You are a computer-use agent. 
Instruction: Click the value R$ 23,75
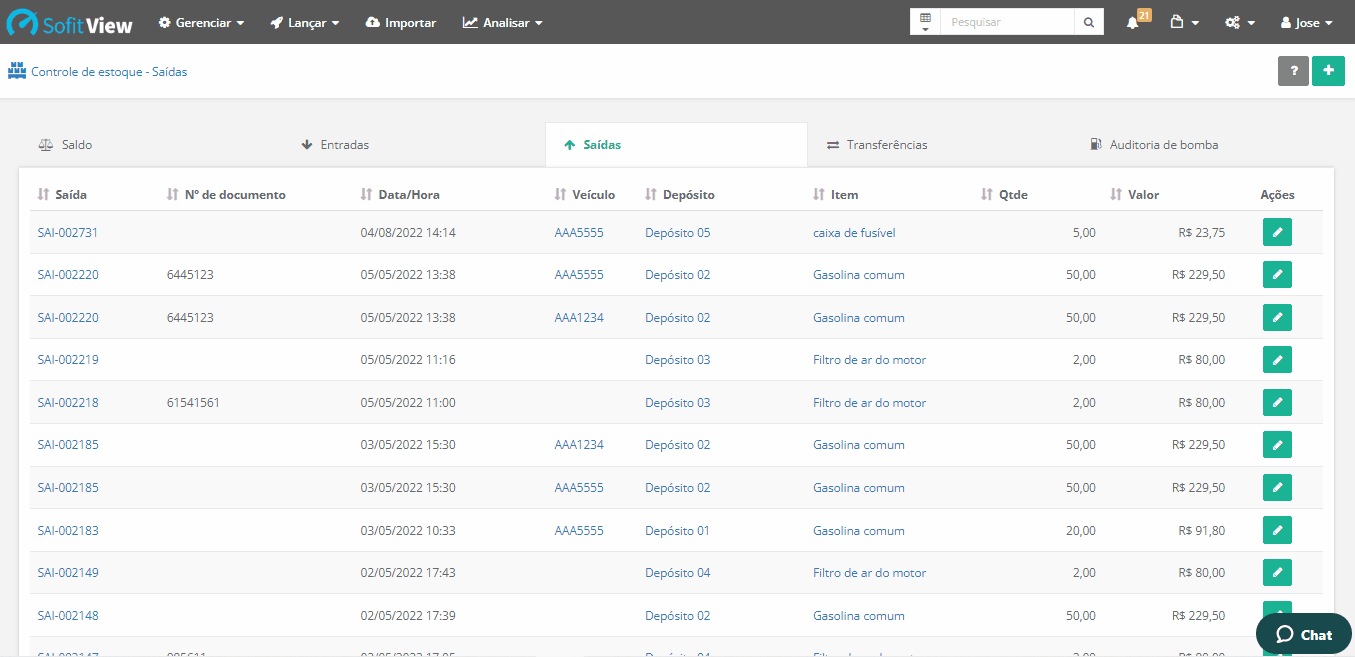(x=1201, y=233)
